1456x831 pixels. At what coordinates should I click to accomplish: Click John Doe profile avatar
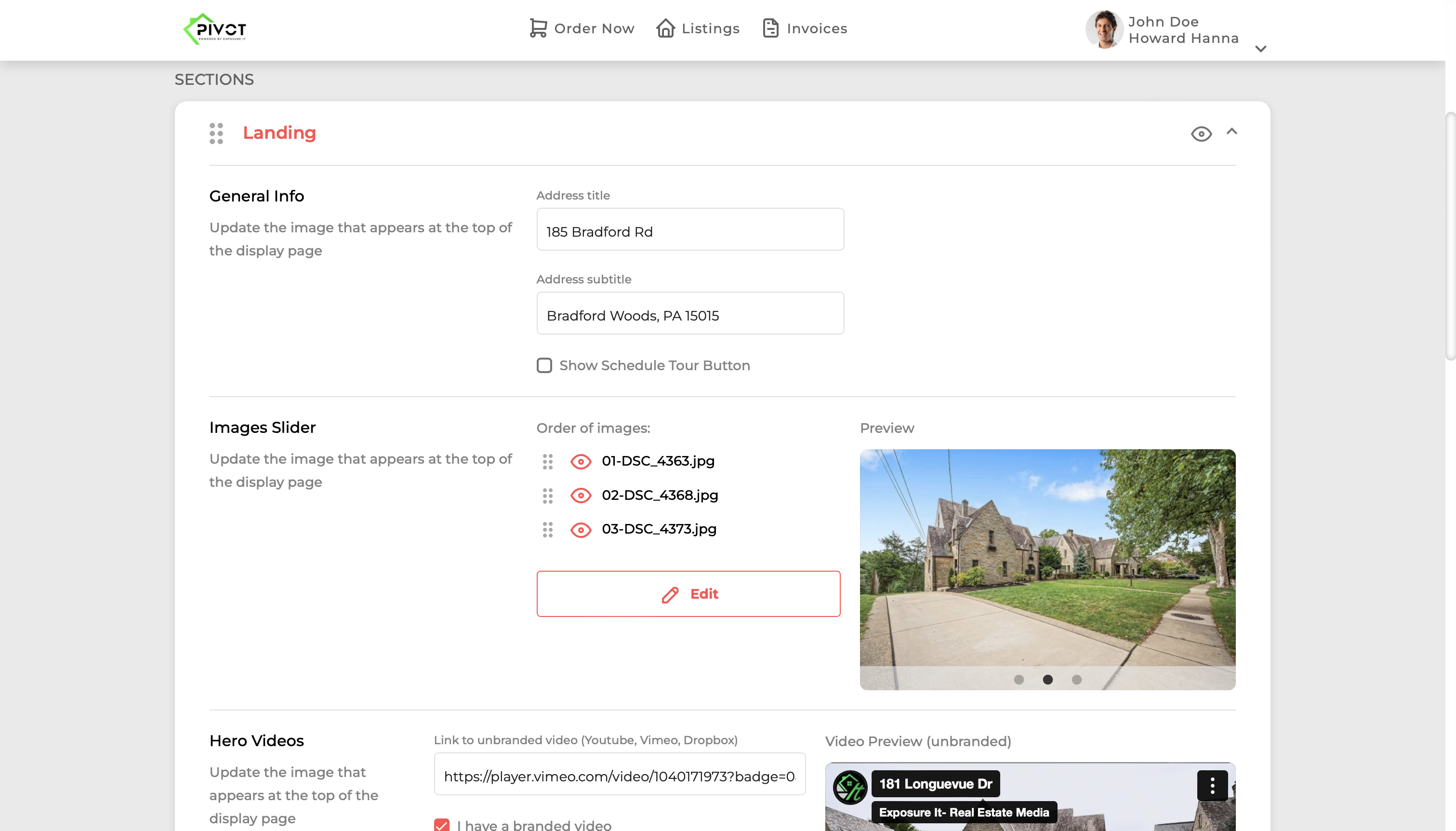tap(1104, 29)
